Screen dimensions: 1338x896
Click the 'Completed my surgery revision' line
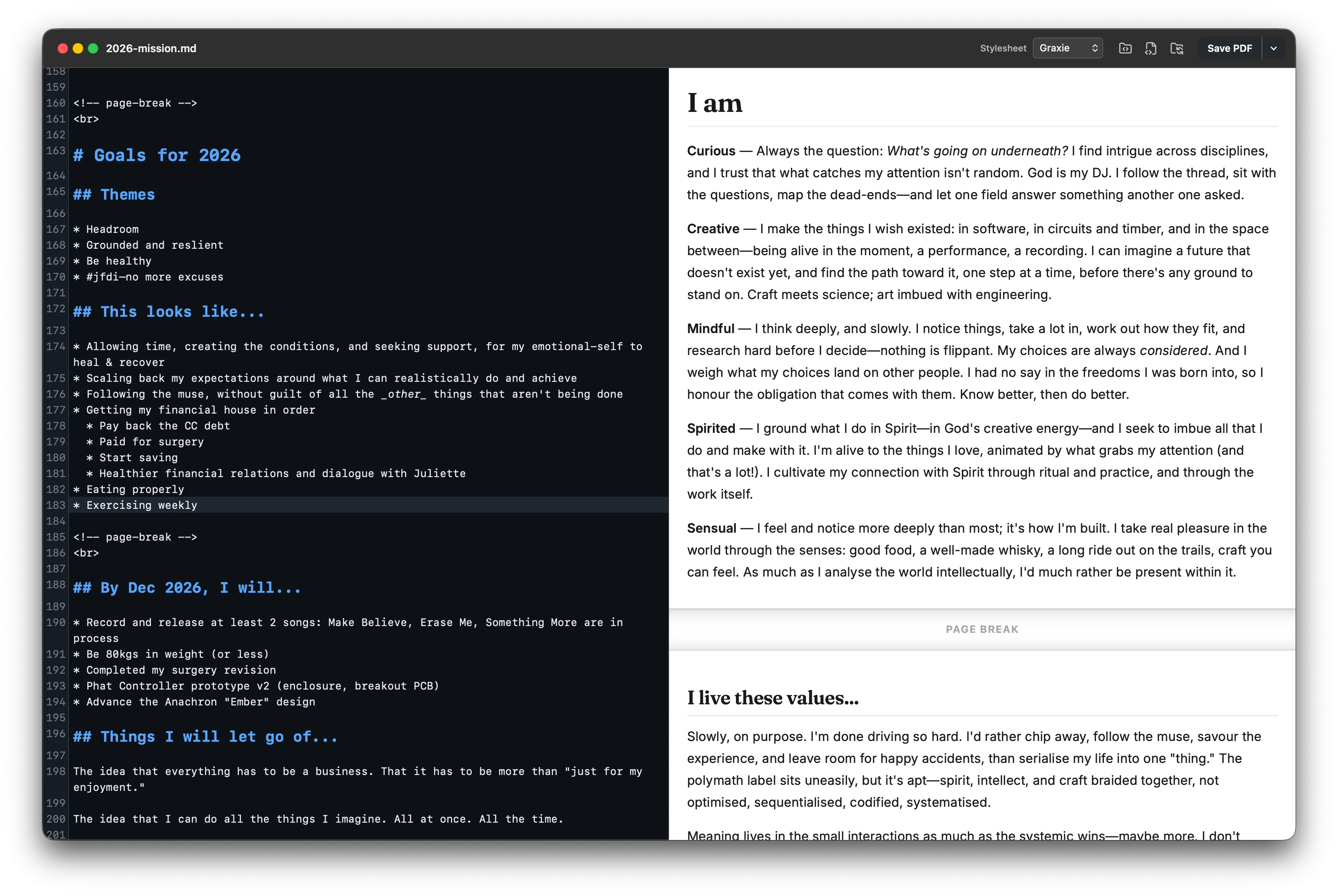tap(174, 670)
